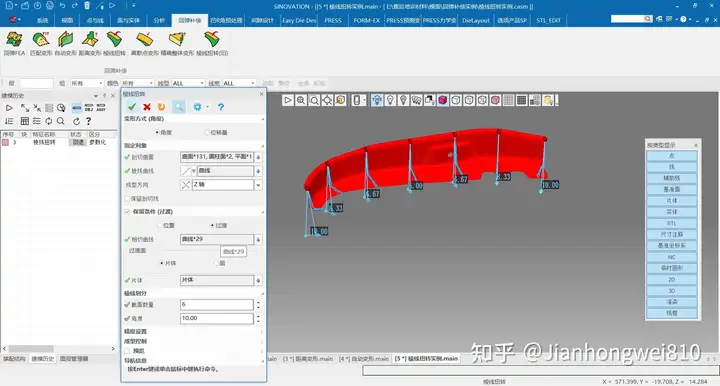Click the blue gear settings icon in dialog
Viewport: 720px width, 386px height.
click(x=197, y=107)
